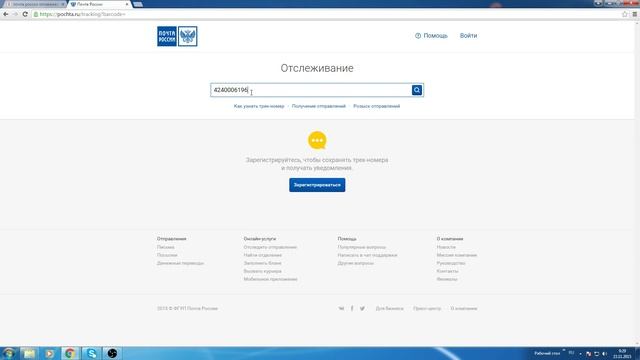Open Посылки in the footer
The image size is (640, 360).
(x=167, y=255)
